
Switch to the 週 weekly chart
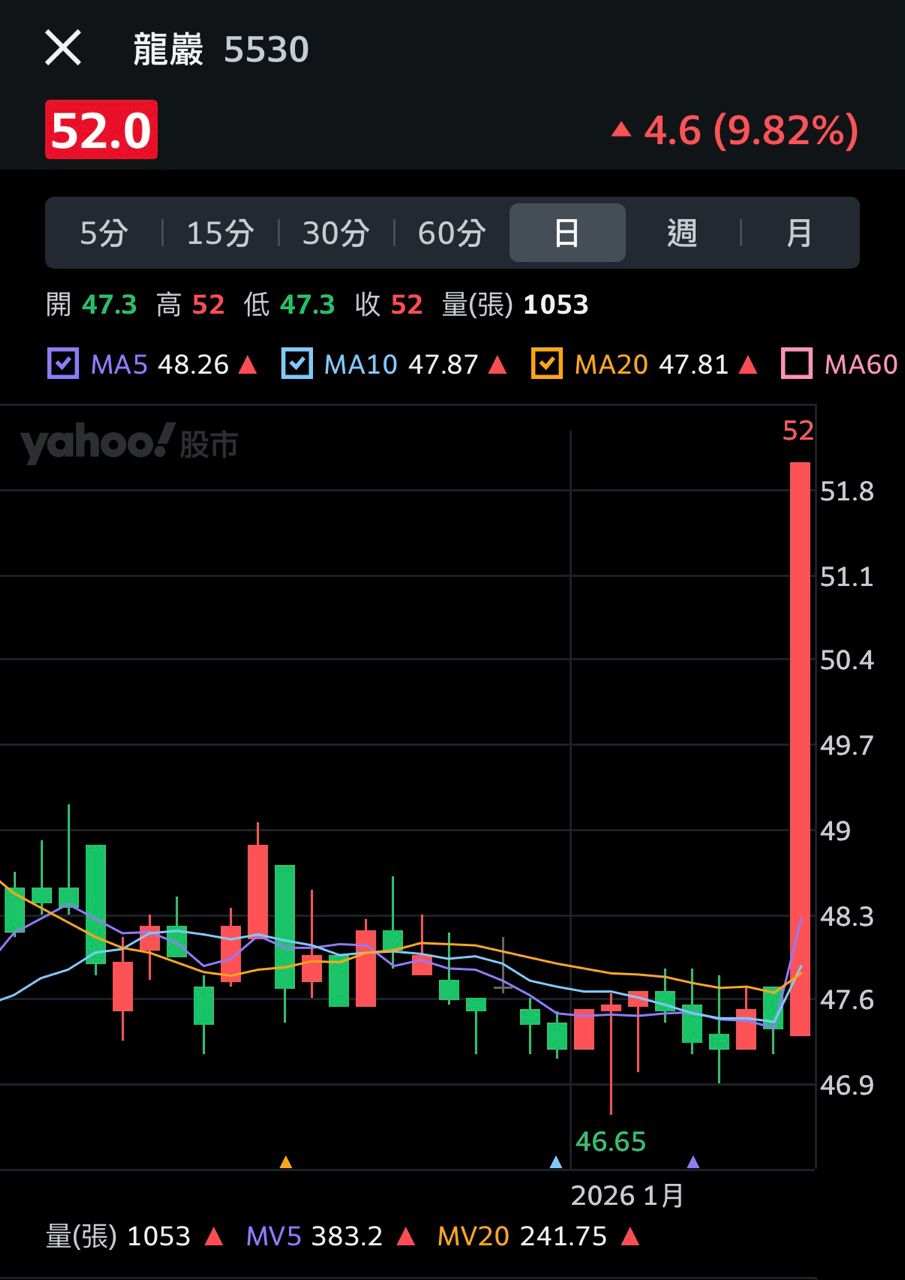click(x=682, y=233)
